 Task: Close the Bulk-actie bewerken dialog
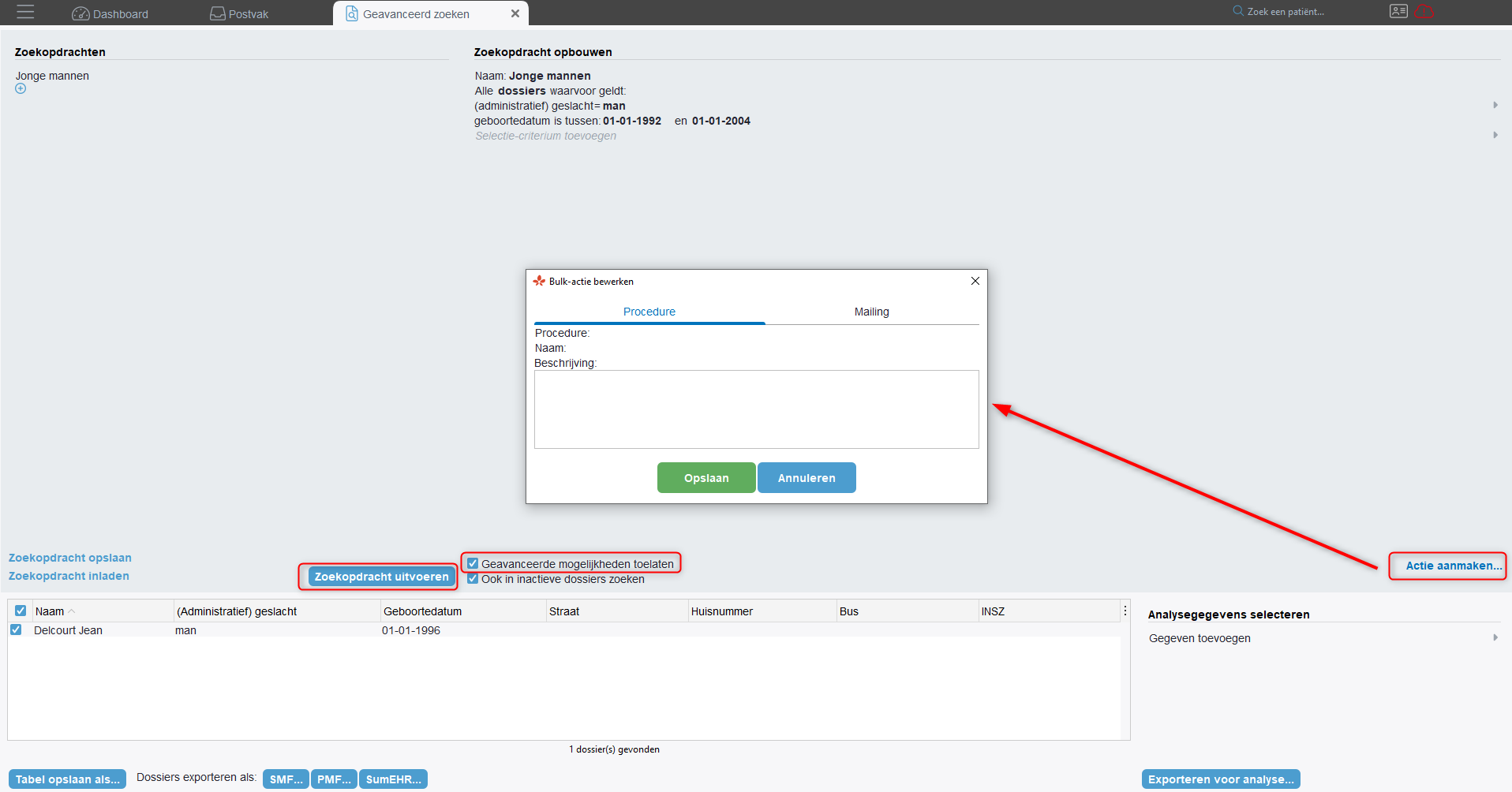975,281
